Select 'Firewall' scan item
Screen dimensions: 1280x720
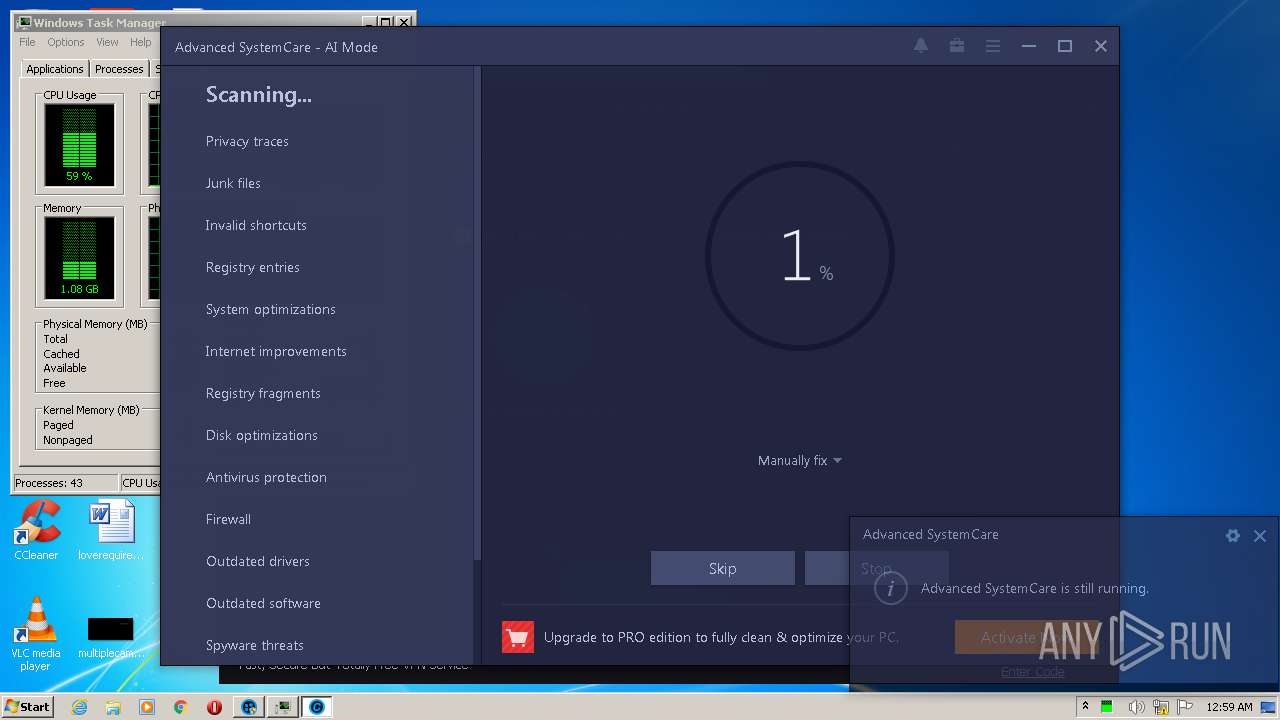228,519
